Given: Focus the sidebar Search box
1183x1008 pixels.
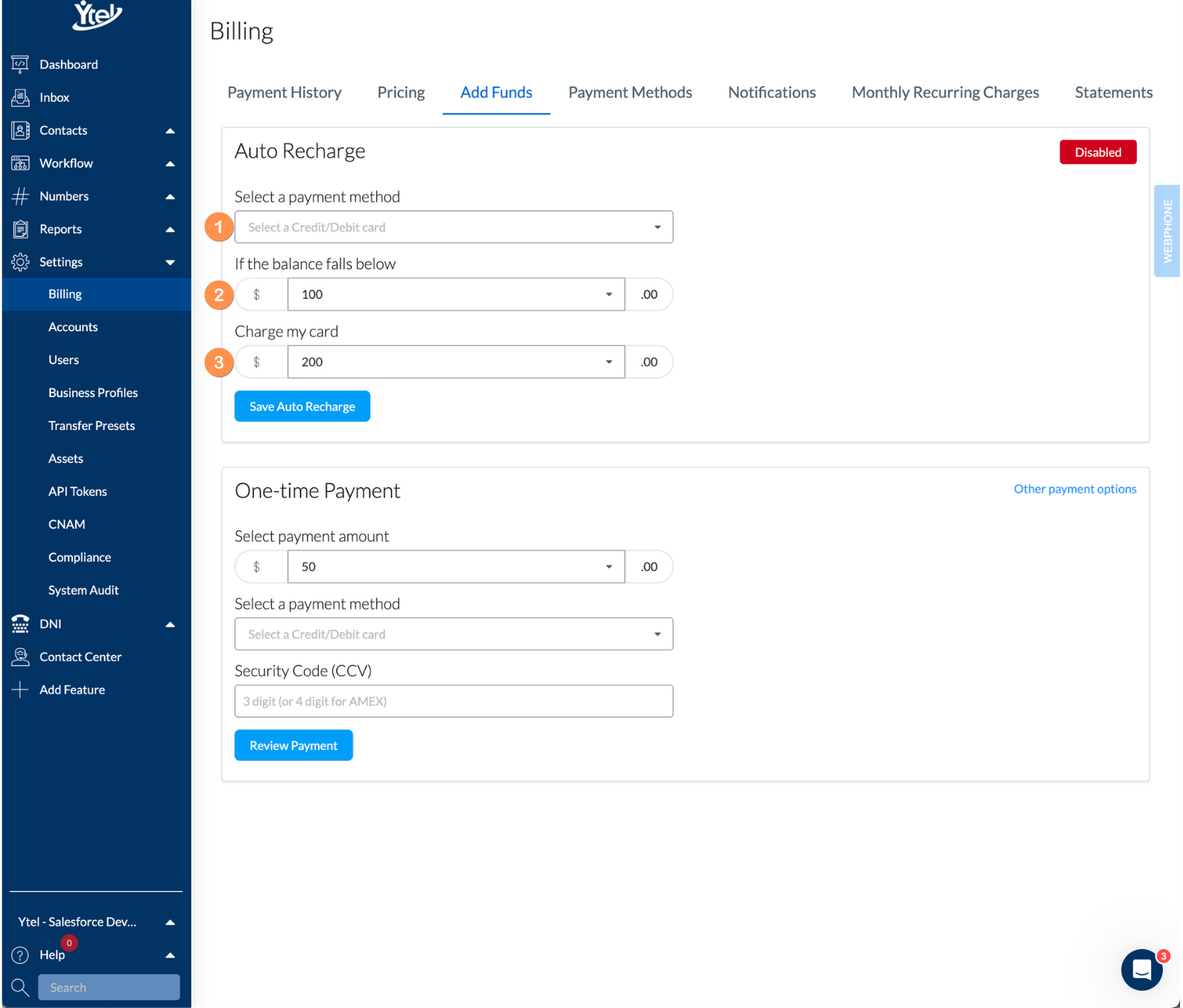Looking at the screenshot, I should 109,988.
